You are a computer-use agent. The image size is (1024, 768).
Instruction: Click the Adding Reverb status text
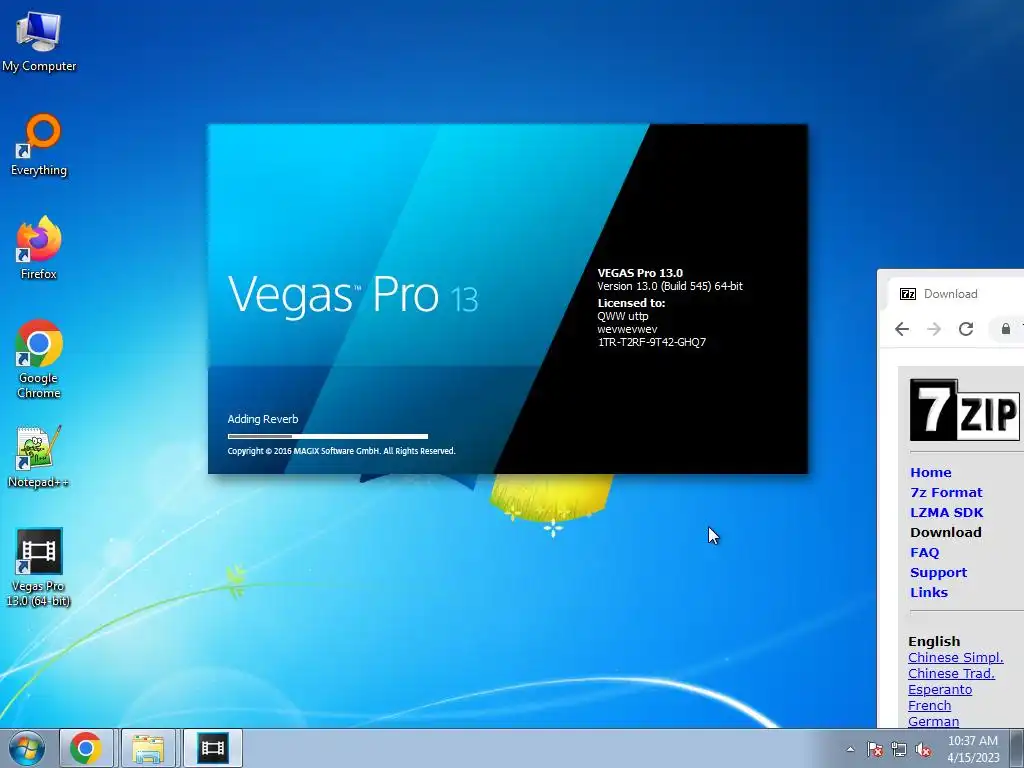[263, 419]
